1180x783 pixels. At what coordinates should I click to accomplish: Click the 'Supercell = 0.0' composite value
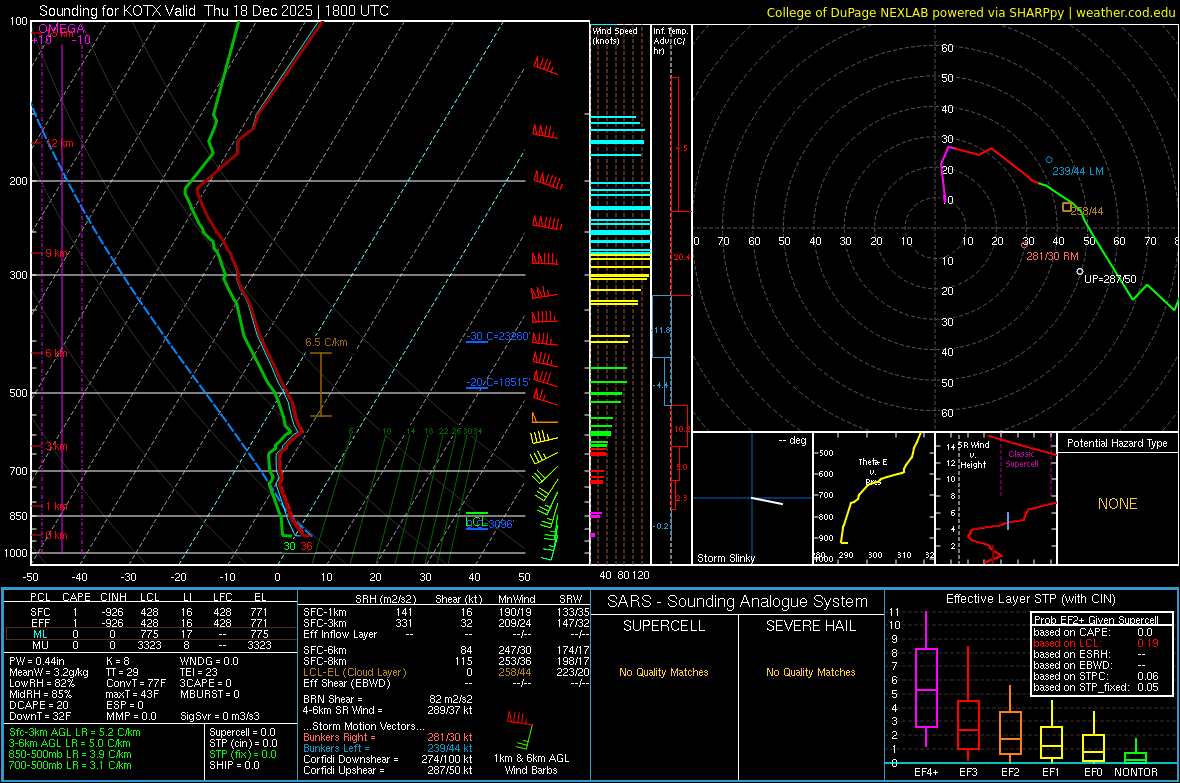(x=242, y=732)
